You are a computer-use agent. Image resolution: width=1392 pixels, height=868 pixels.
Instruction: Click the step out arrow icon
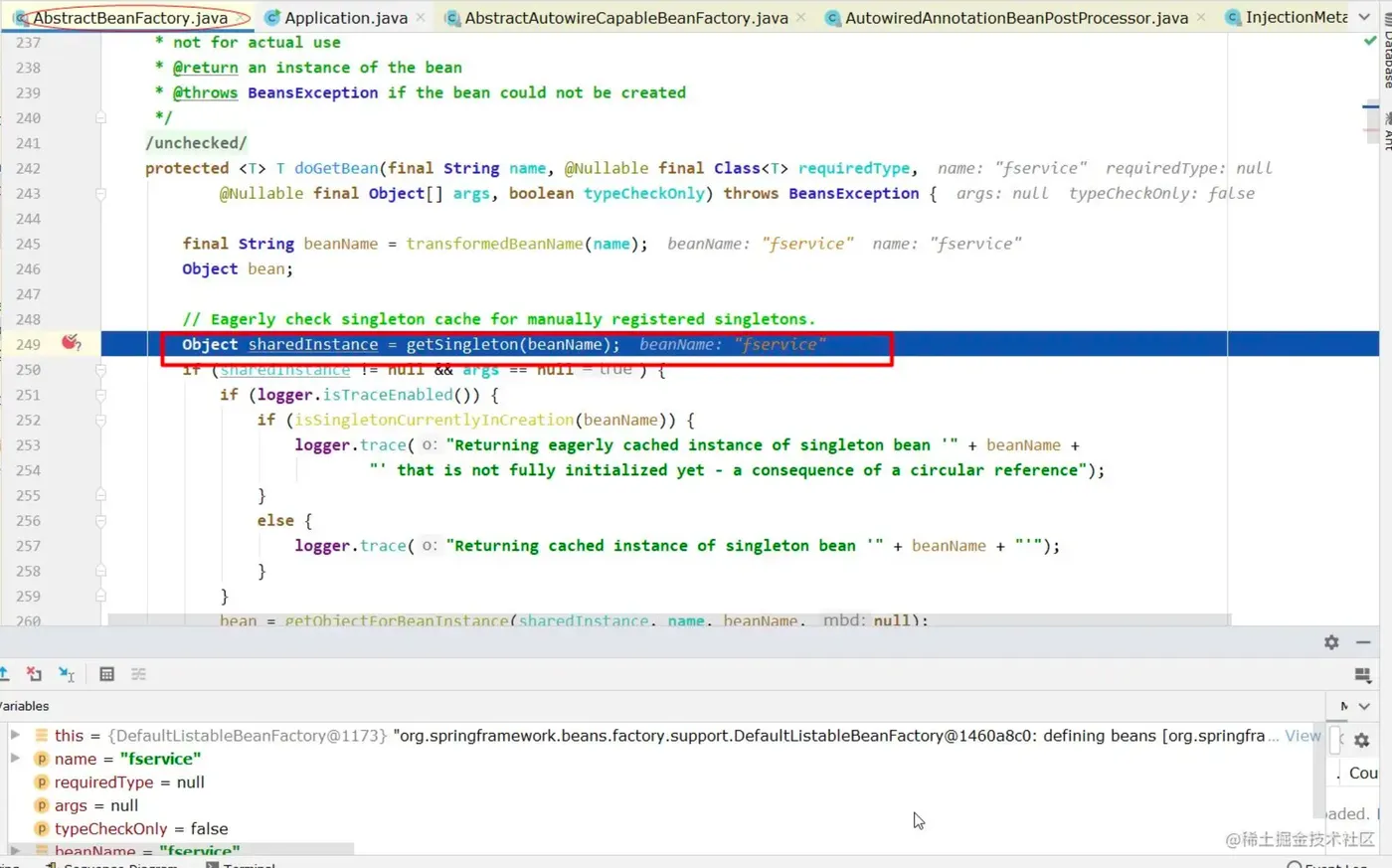(x=4, y=674)
